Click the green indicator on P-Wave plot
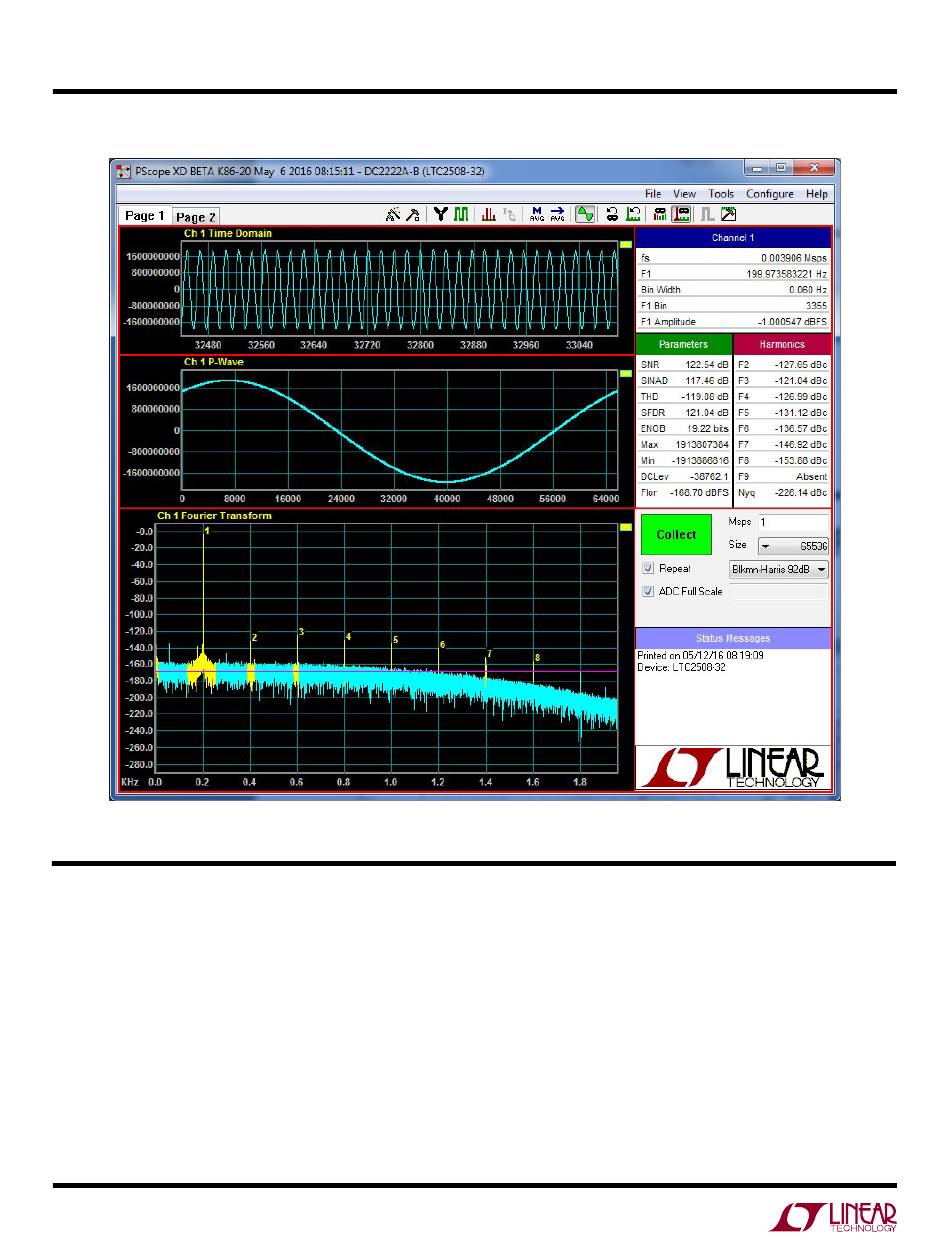This screenshot has height=1241, width=950. point(626,372)
